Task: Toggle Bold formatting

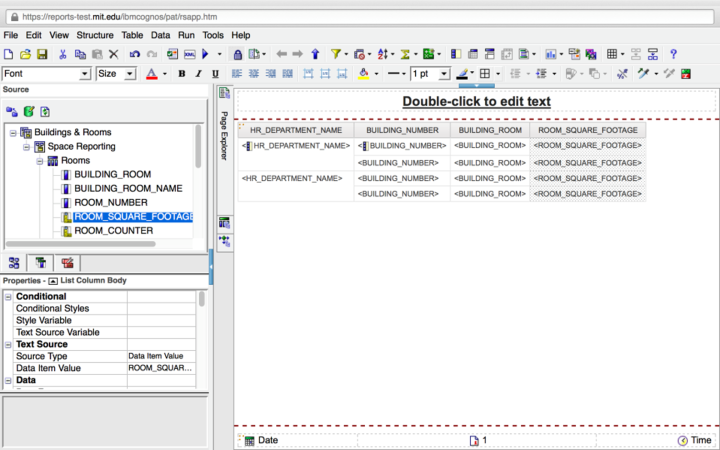Action: pyautogui.click(x=182, y=74)
